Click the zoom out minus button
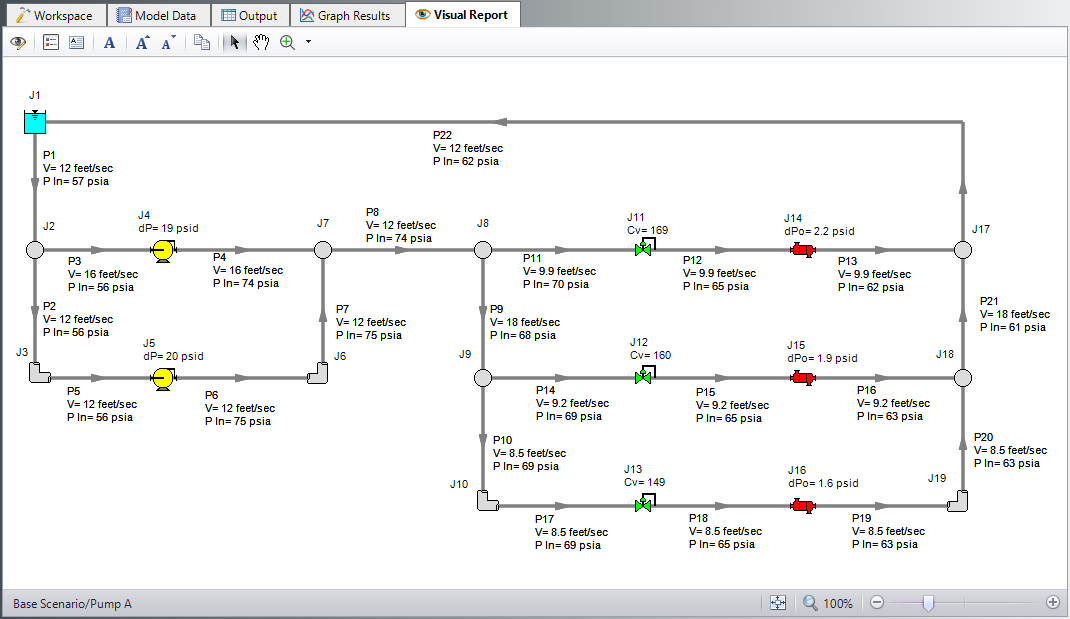The width and height of the screenshot is (1070, 619). point(877,603)
